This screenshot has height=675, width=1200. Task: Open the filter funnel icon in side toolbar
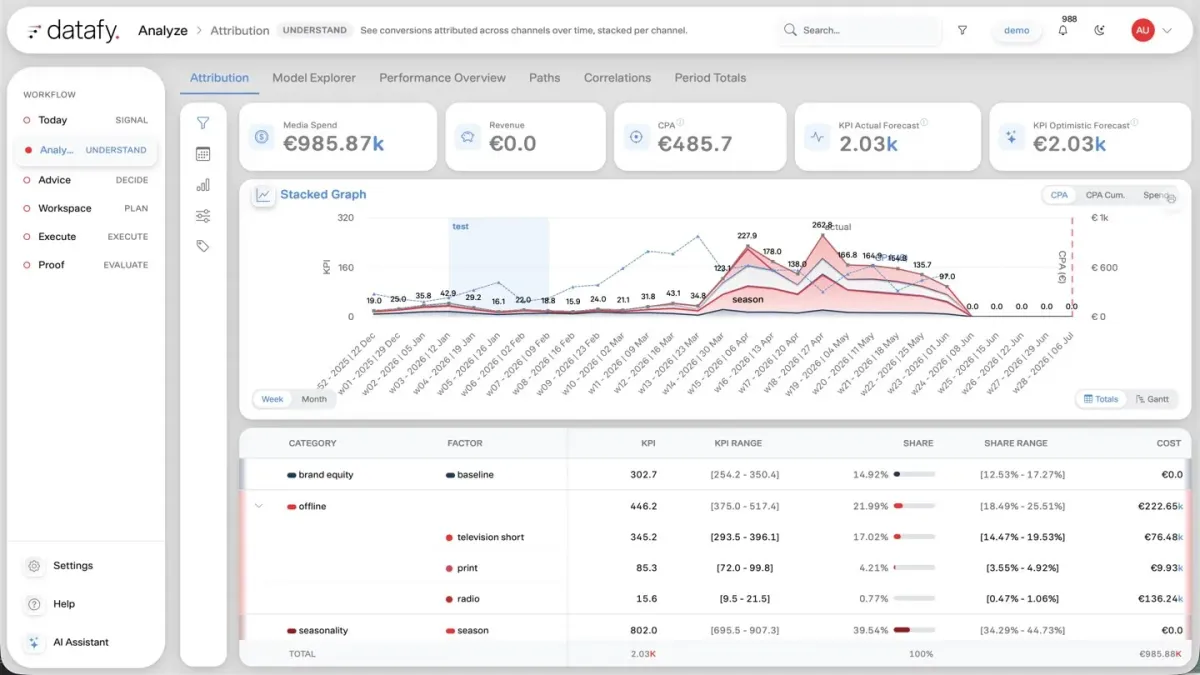203,123
